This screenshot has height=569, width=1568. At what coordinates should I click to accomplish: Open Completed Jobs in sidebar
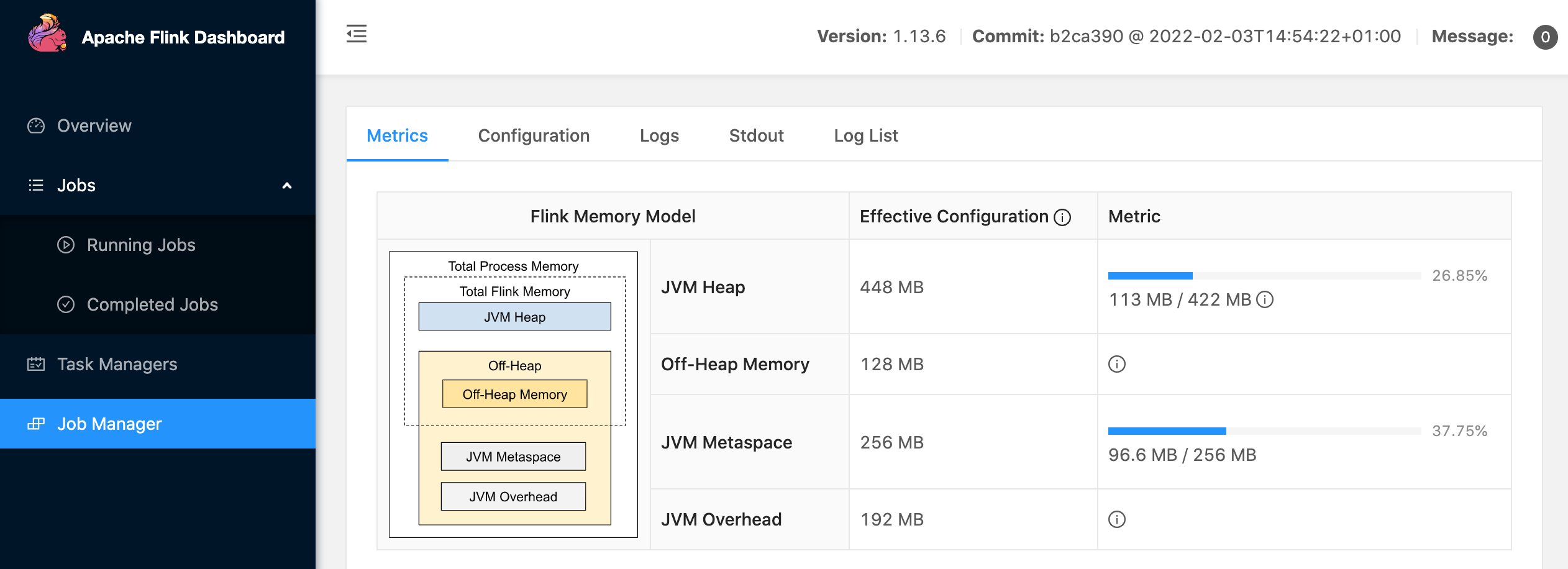[x=158, y=304]
